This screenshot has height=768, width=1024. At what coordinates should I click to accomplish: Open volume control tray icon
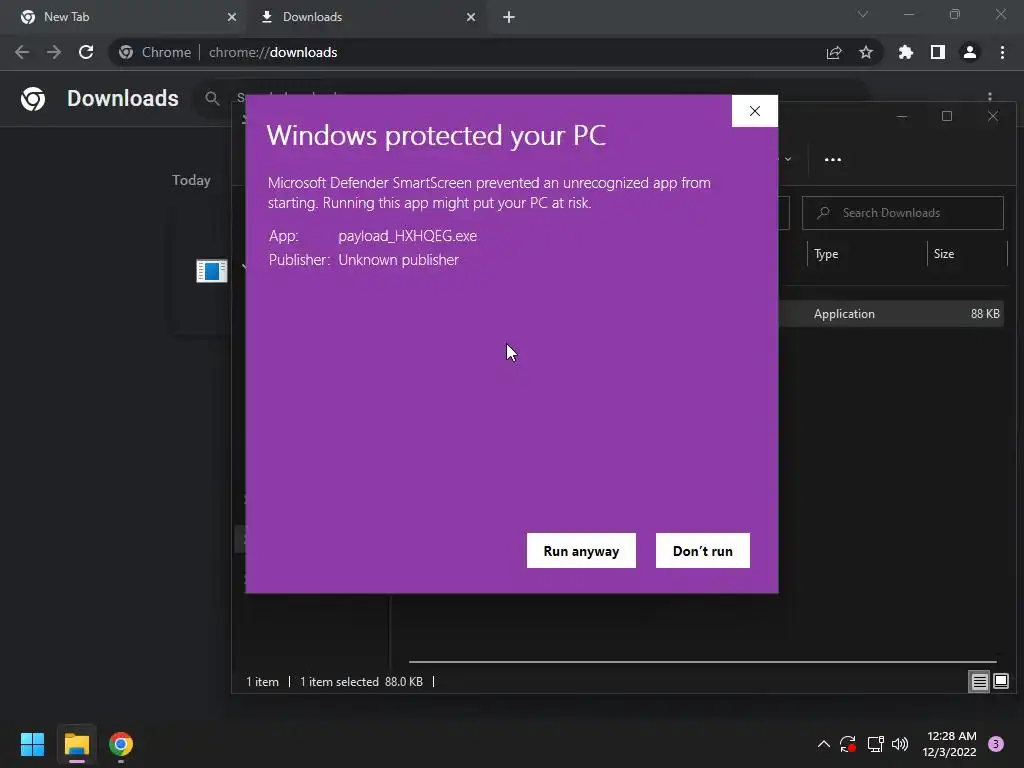(x=900, y=744)
